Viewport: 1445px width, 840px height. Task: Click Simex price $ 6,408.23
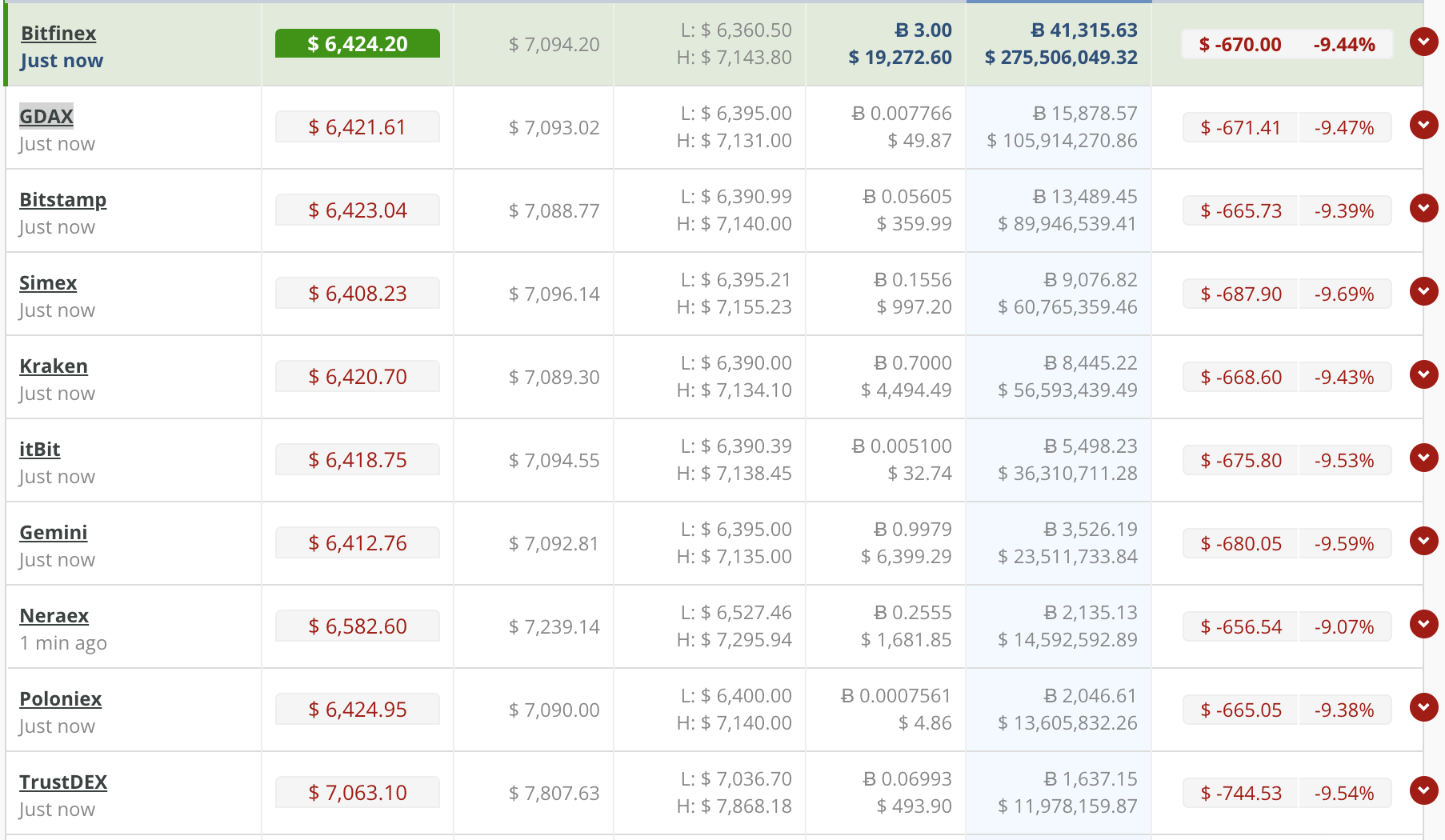(x=358, y=294)
